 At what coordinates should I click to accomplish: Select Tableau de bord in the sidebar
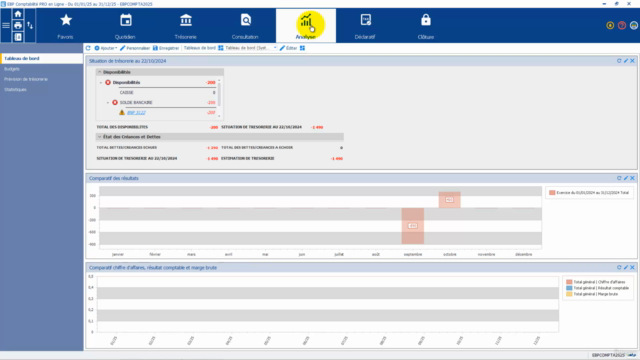coord(41,58)
